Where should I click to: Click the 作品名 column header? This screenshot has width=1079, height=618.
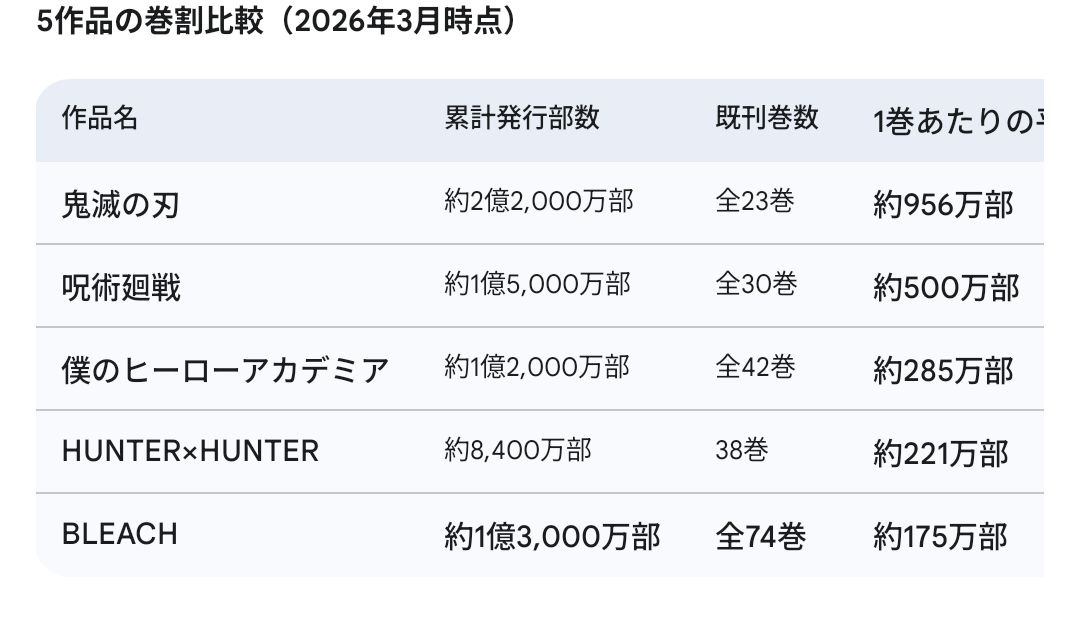[100, 118]
